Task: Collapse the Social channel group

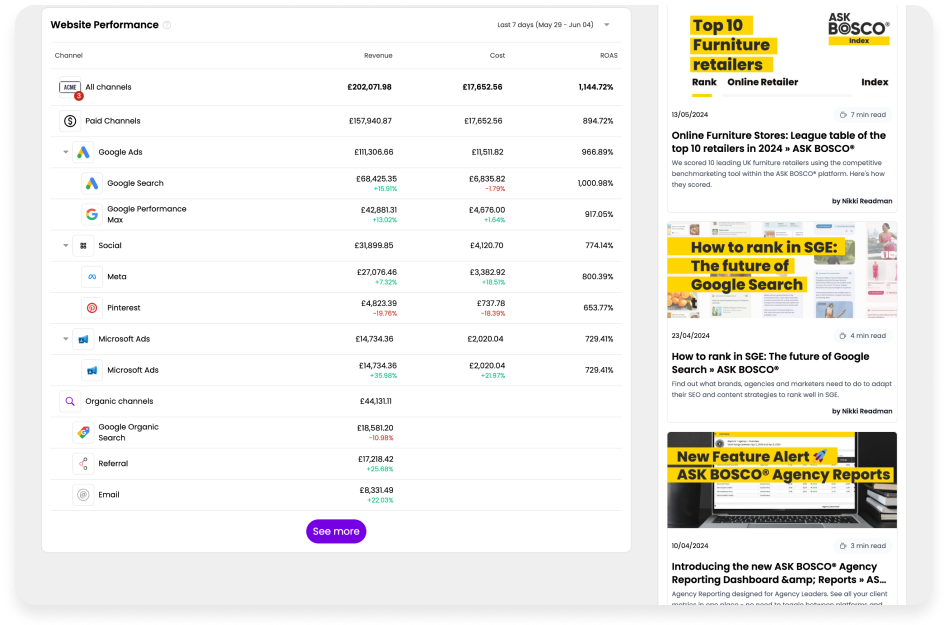Action: [65, 245]
